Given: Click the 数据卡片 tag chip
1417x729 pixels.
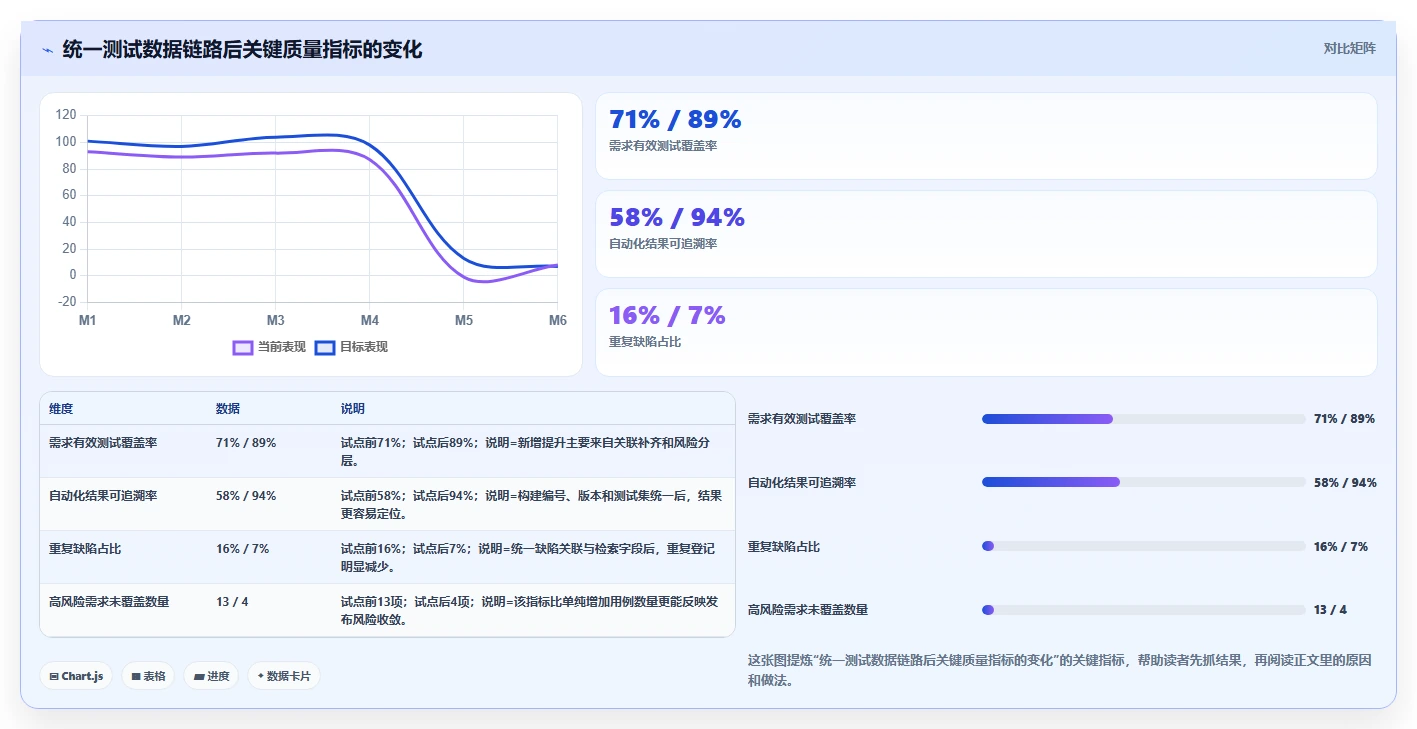Looking at the screenshot, I should coord(284,676).
